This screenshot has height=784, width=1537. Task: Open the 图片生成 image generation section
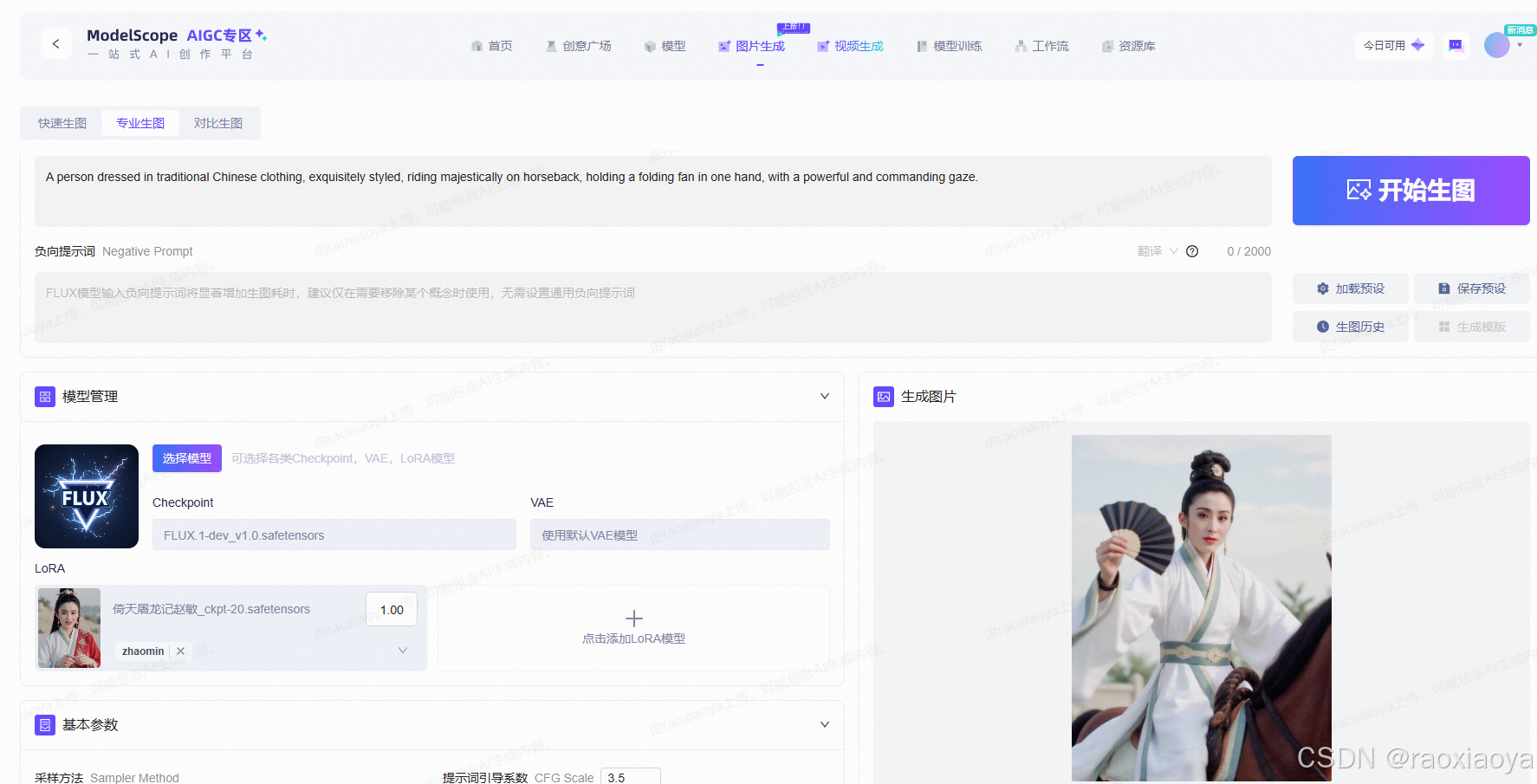[x=760, y=46]
